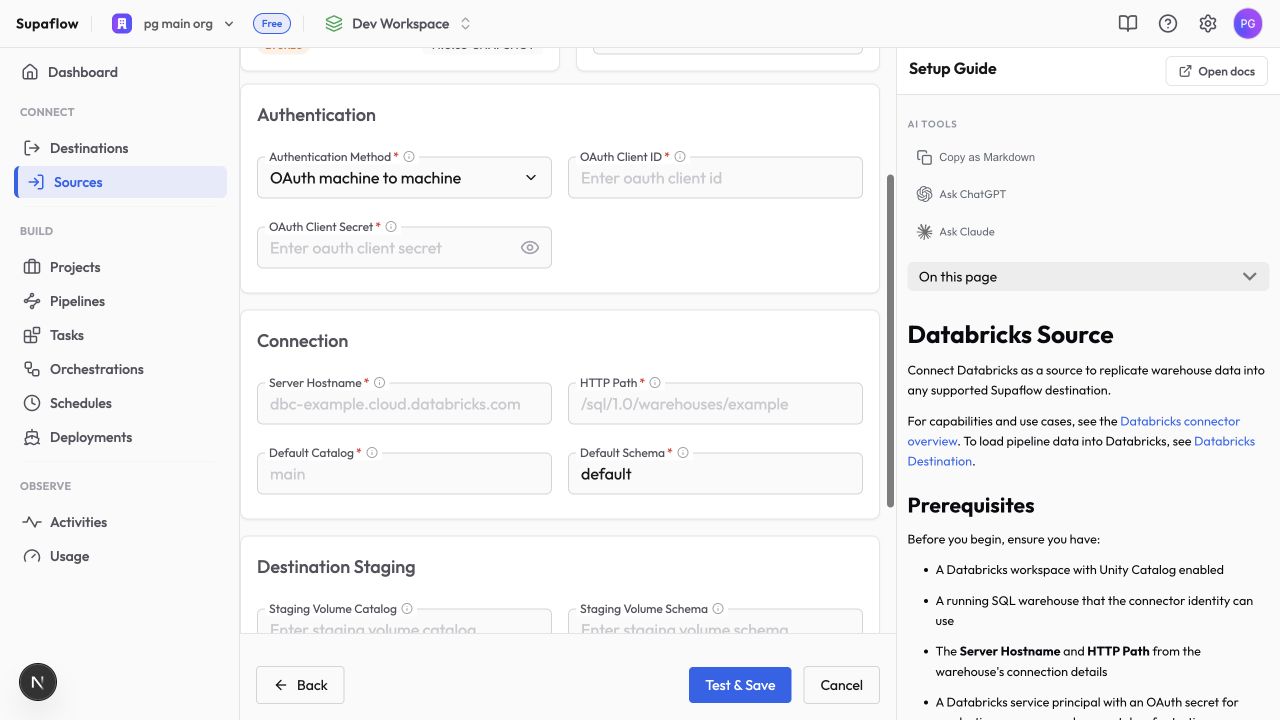This screenshot has width=1280, height=720.
Task: Open the settings gear icon
Action: (1208, 23)
